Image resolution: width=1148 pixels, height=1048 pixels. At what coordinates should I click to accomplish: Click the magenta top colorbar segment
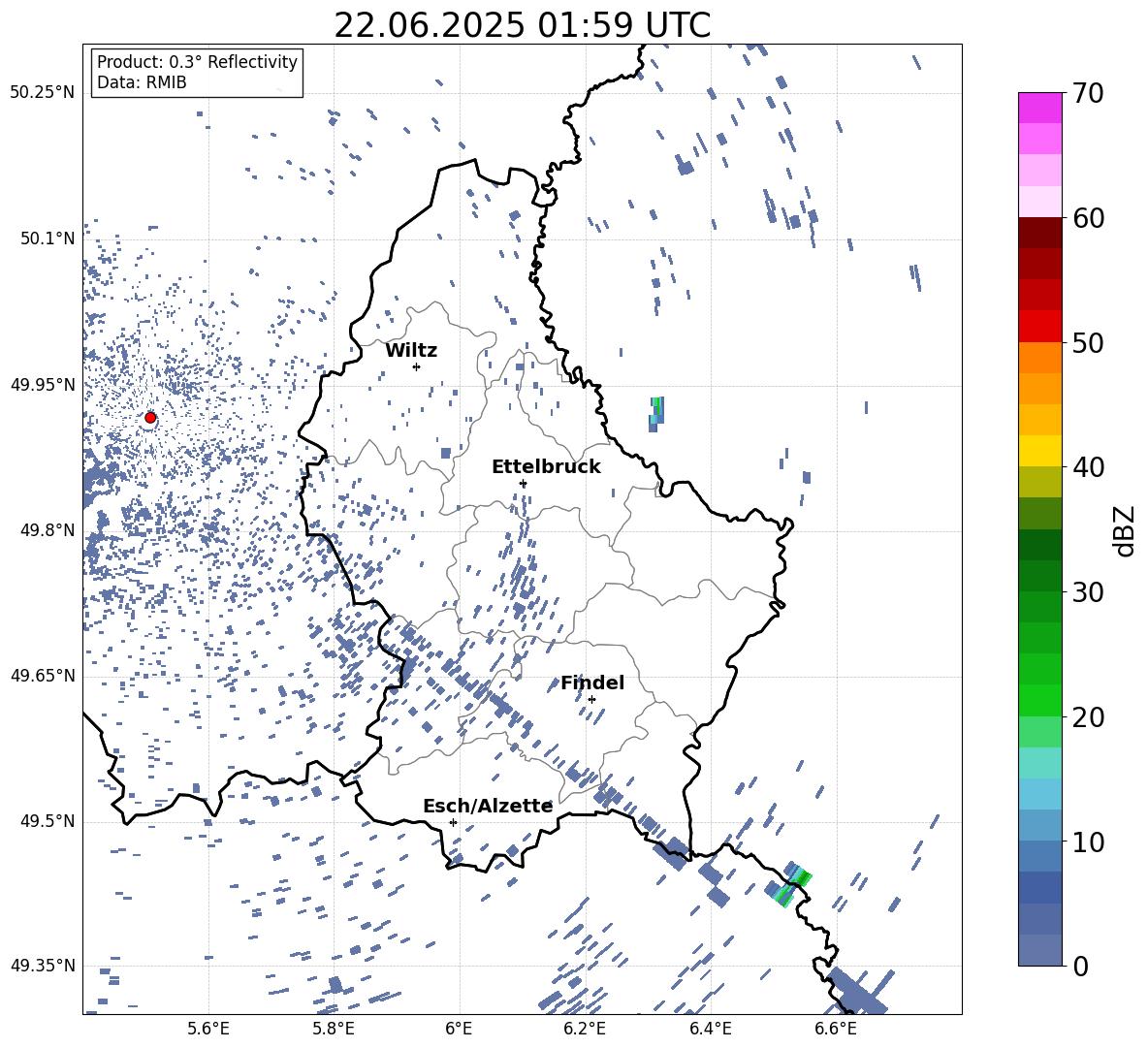tap(1039, 108)
